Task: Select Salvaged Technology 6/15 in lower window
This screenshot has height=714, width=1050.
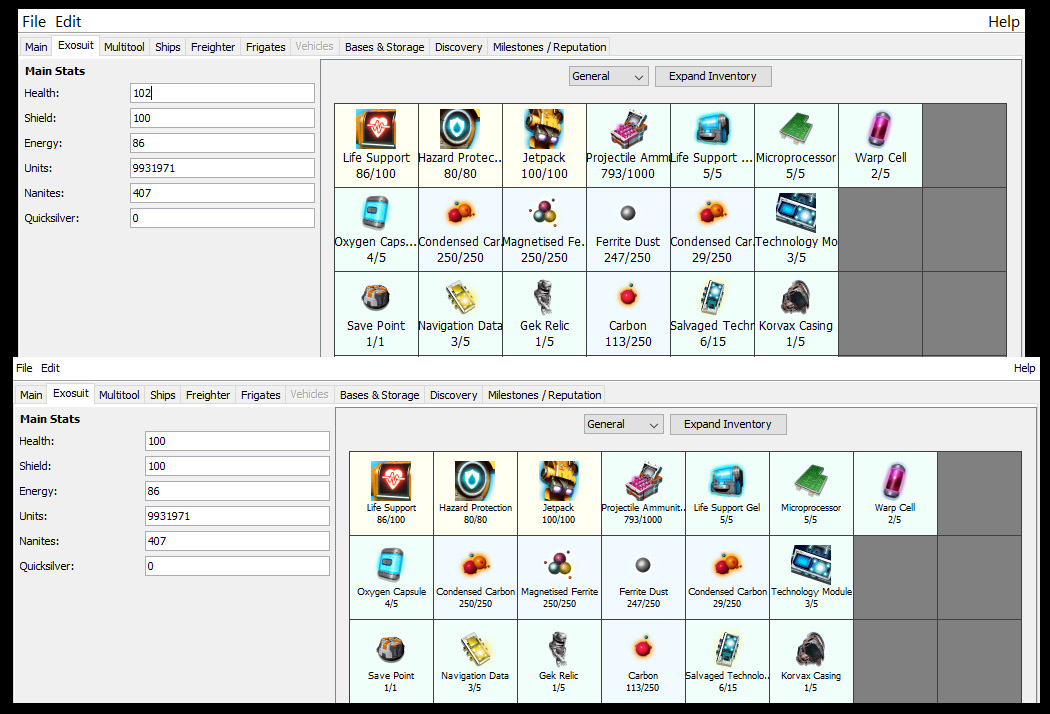Action: click(727, 661)
